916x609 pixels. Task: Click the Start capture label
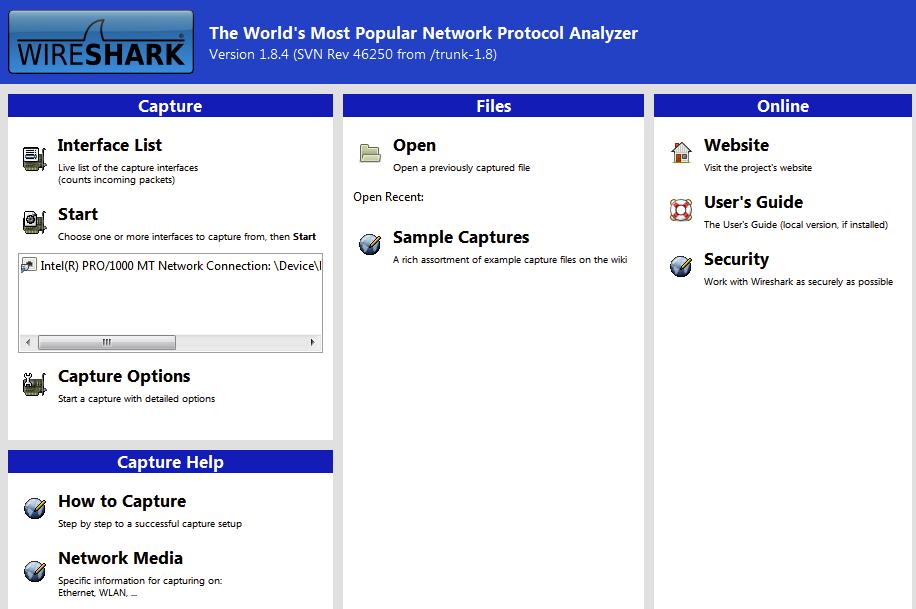[80, 213]
